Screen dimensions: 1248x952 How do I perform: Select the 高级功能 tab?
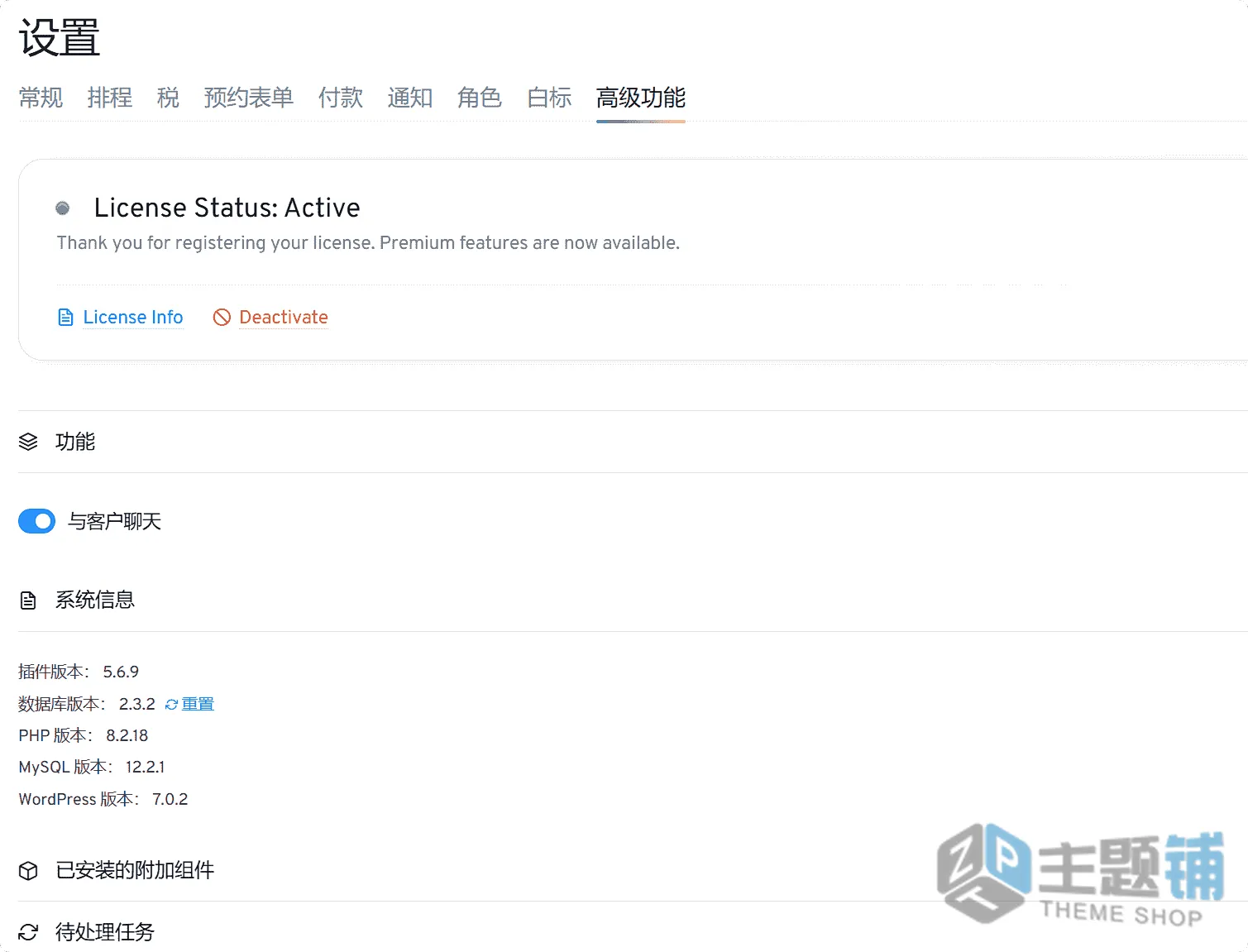coord(641,98)
